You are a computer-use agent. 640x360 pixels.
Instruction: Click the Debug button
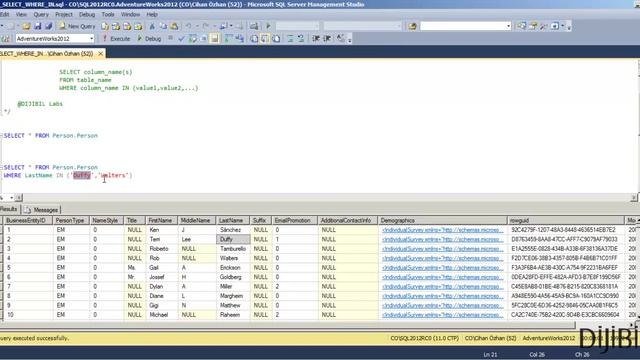(x=149, y=38)
